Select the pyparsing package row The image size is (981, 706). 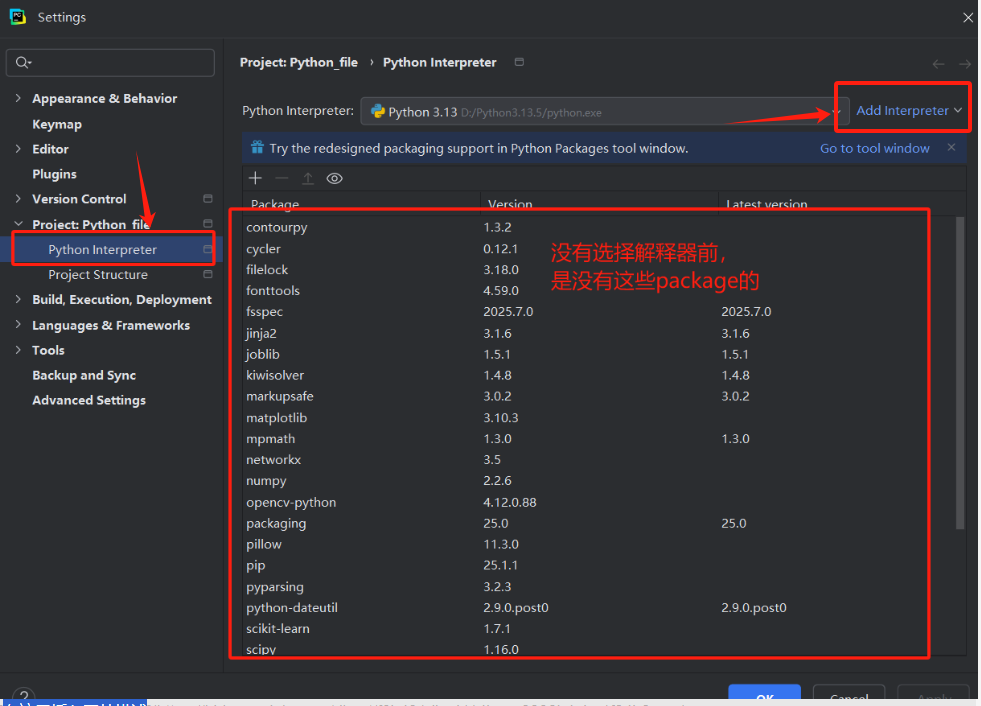click(x=599, y=586)
